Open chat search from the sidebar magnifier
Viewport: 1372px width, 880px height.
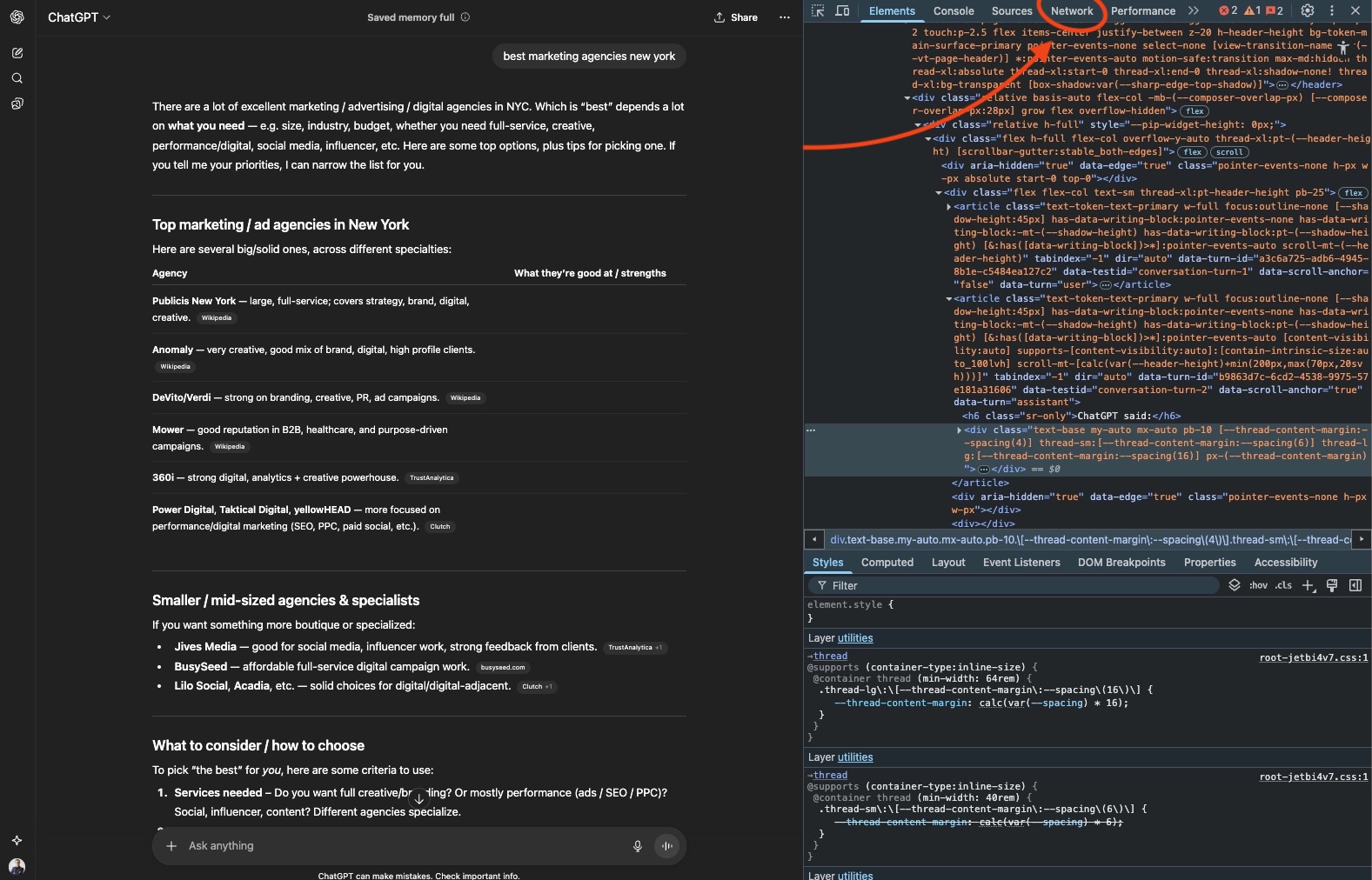point(17,78)
